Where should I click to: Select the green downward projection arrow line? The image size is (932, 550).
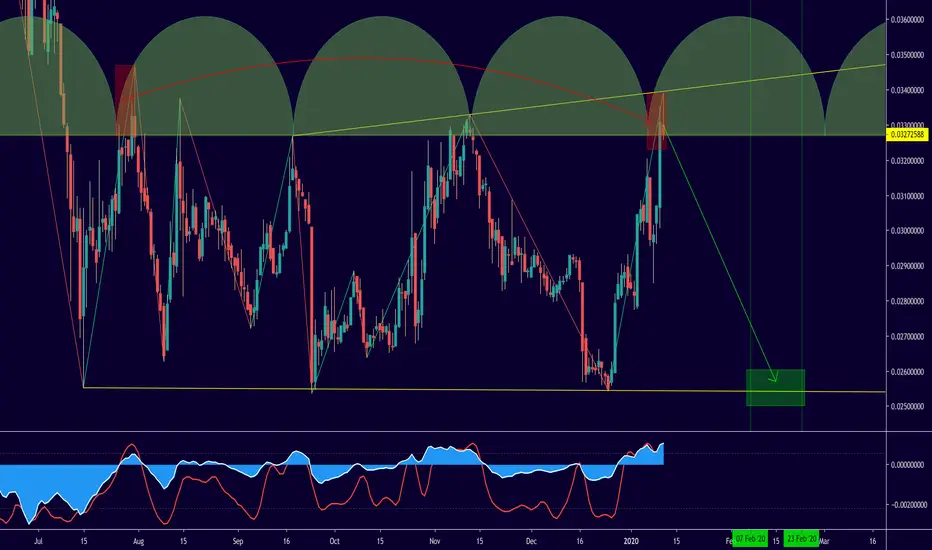(x=719, y=253)
